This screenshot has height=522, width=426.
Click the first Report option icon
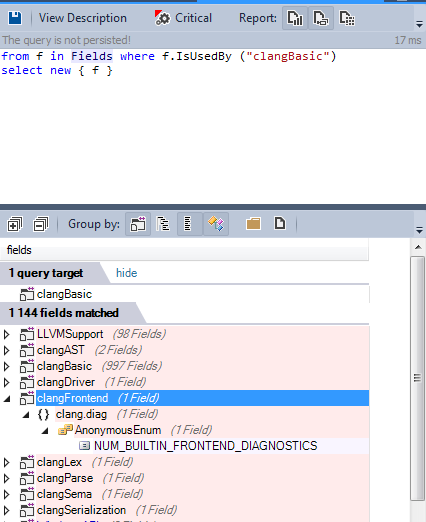point(295,18)
